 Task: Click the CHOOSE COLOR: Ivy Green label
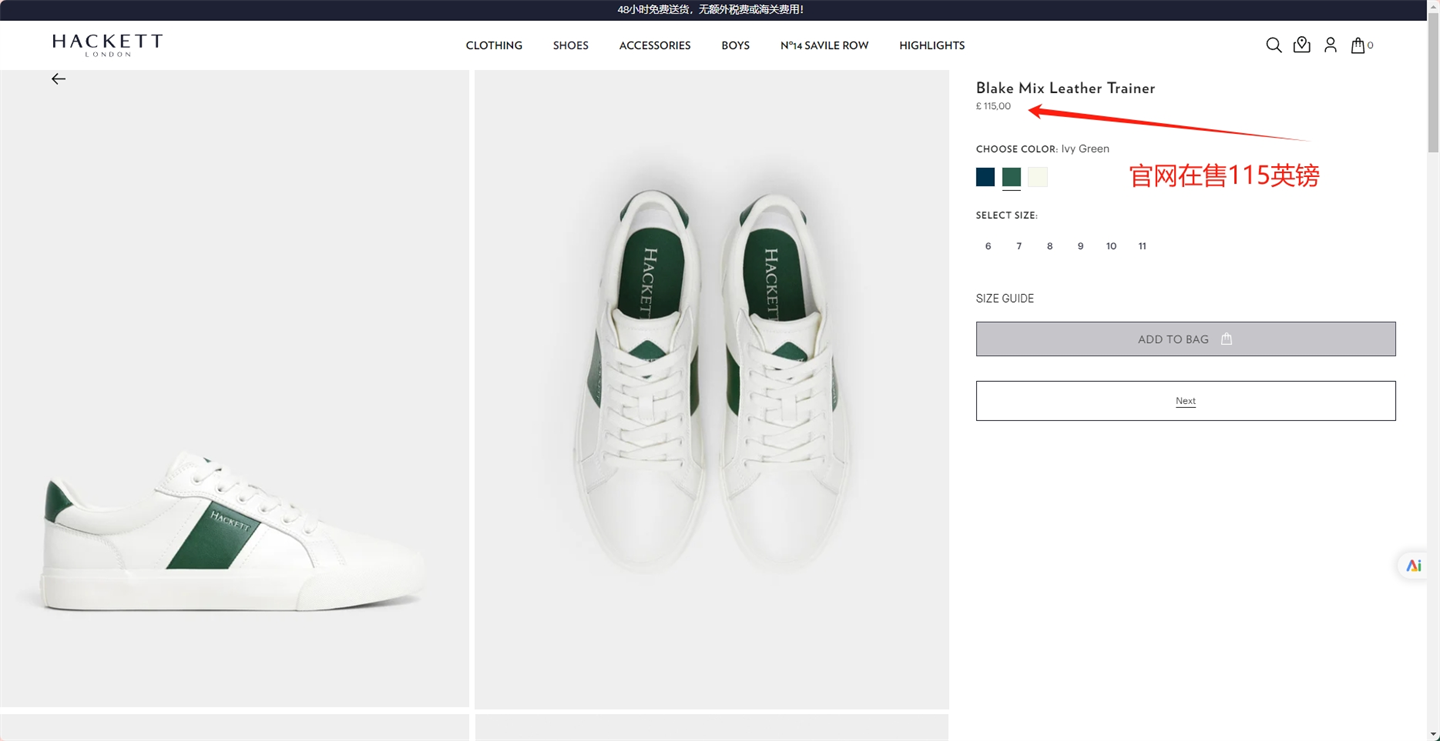[1042, 149]
